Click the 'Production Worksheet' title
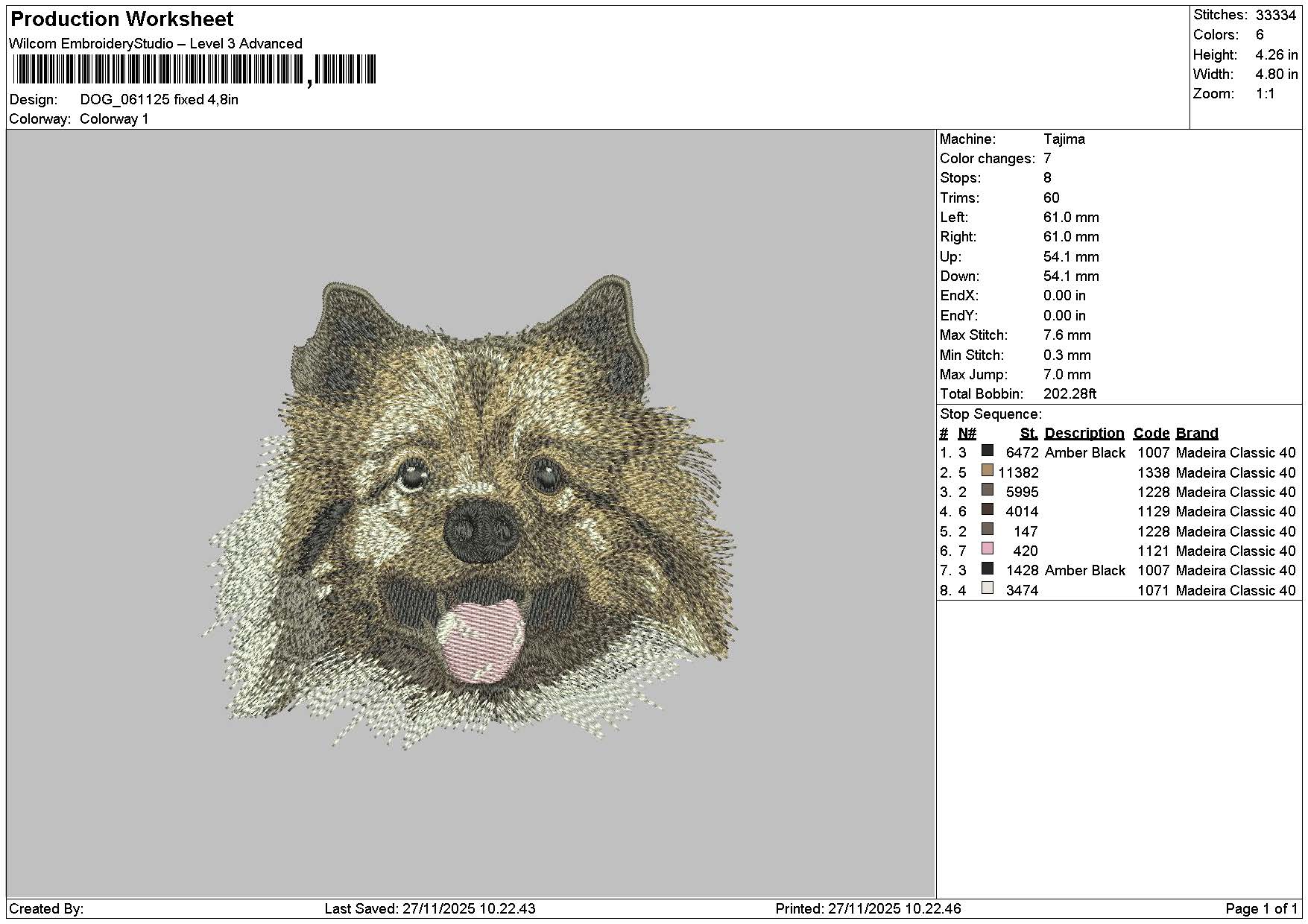This screenshot has width=1308, height=924. point(122,19)
